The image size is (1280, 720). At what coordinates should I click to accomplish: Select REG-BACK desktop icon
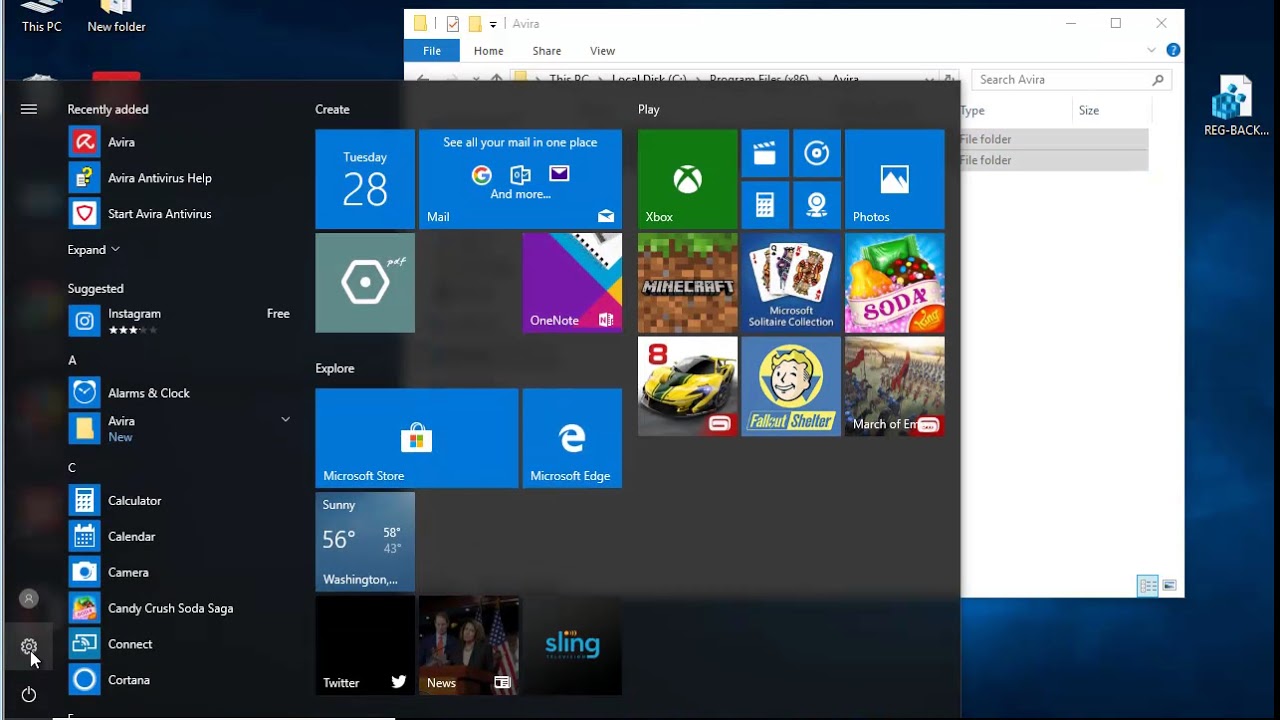coord(1236,107)
